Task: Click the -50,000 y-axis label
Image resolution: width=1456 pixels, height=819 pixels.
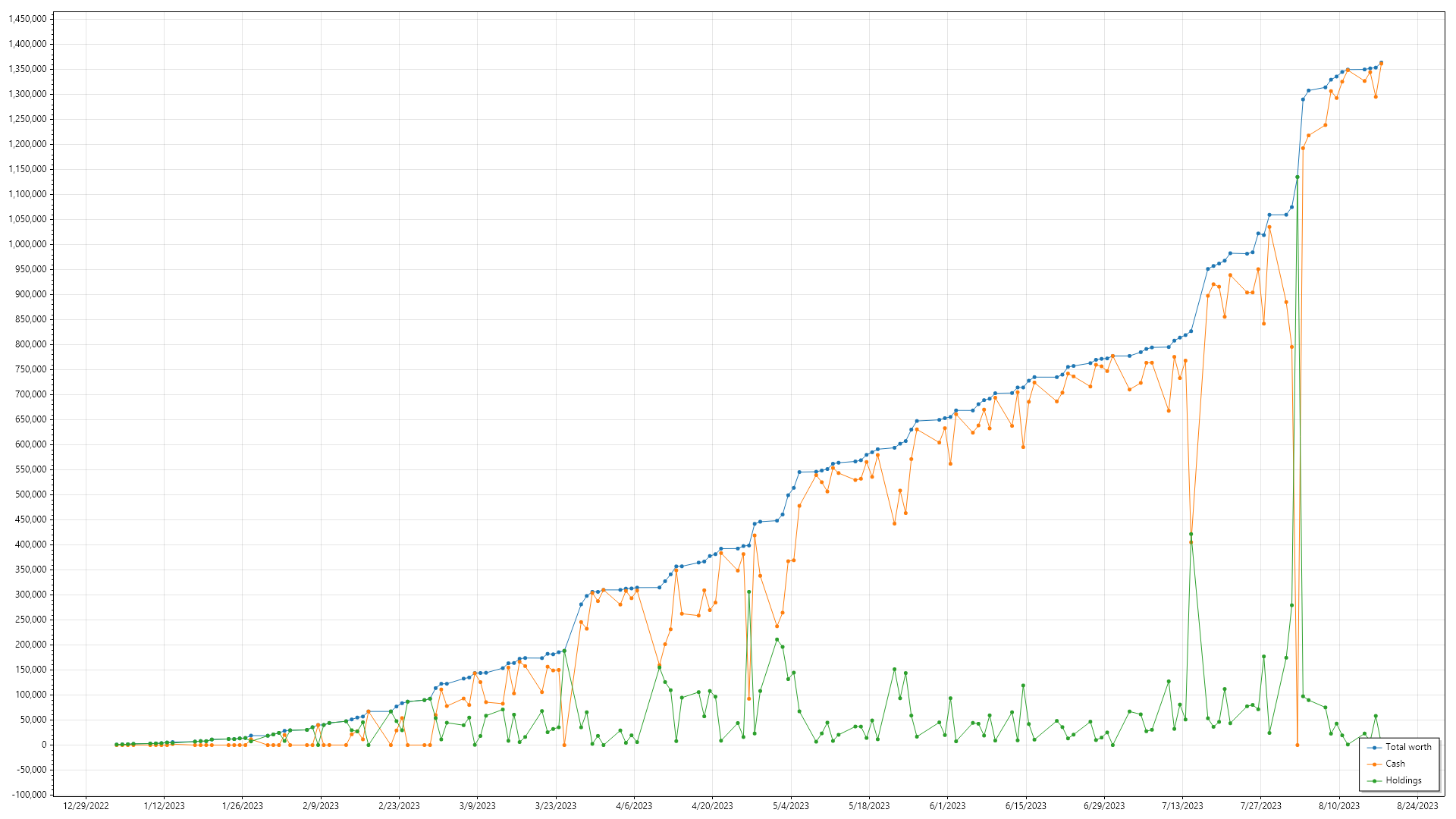Action: click(x=32, y=770)
